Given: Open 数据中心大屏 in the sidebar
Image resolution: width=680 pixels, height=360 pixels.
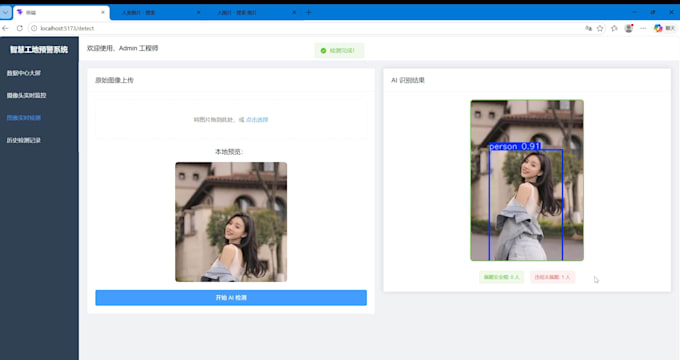Looking at the screenshot, I should click(24, 73).
